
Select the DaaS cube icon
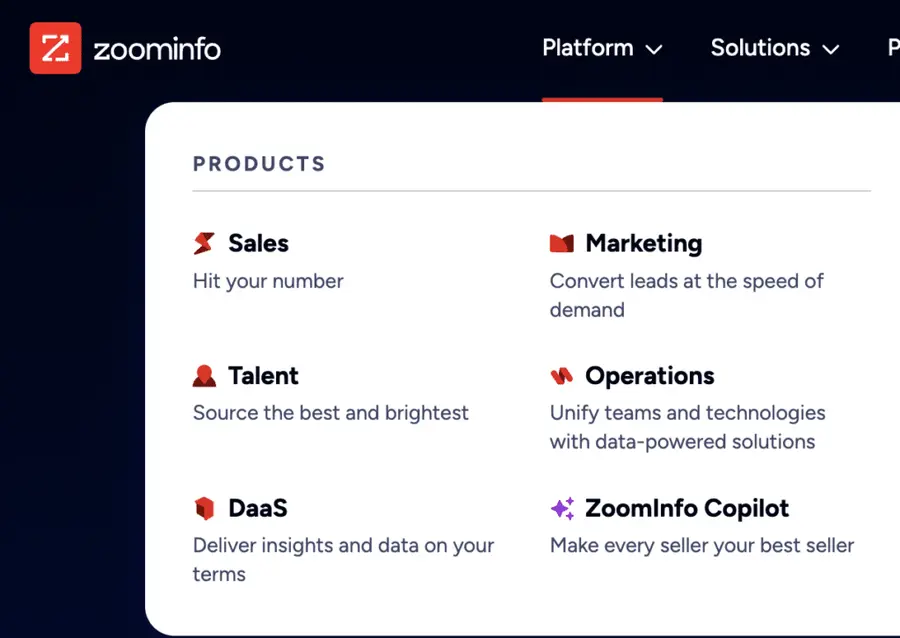coord(204,507)
